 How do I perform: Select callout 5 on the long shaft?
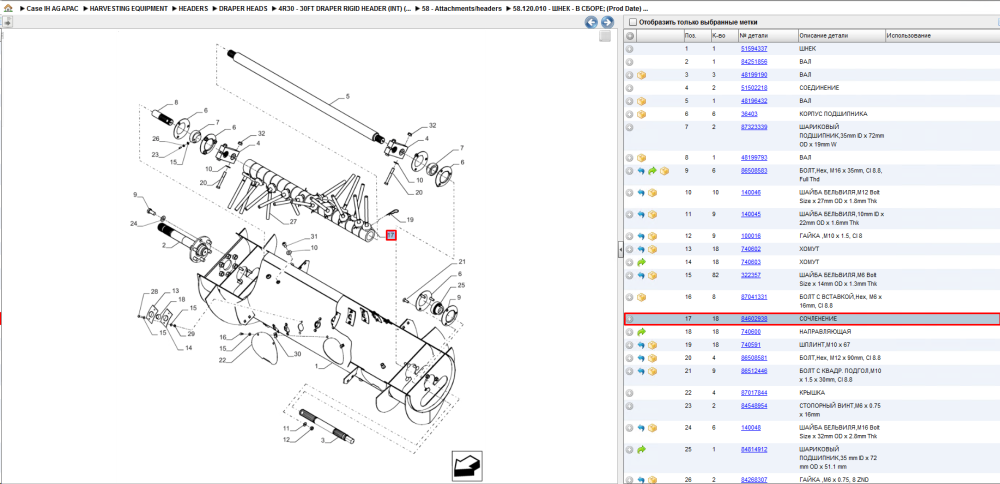pos(348,96)
